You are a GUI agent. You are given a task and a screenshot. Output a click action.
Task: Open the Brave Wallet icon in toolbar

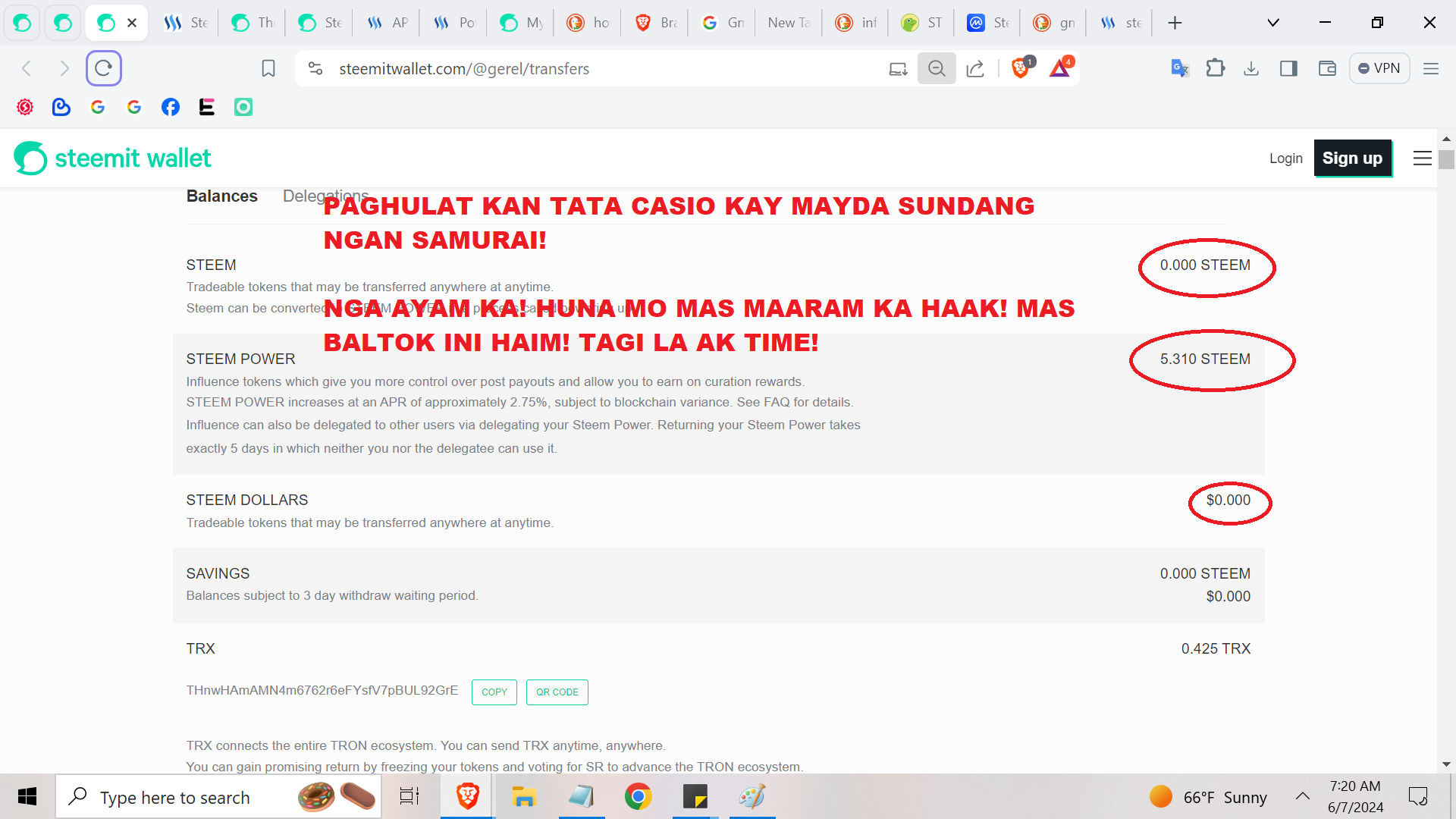(1327, 68)
